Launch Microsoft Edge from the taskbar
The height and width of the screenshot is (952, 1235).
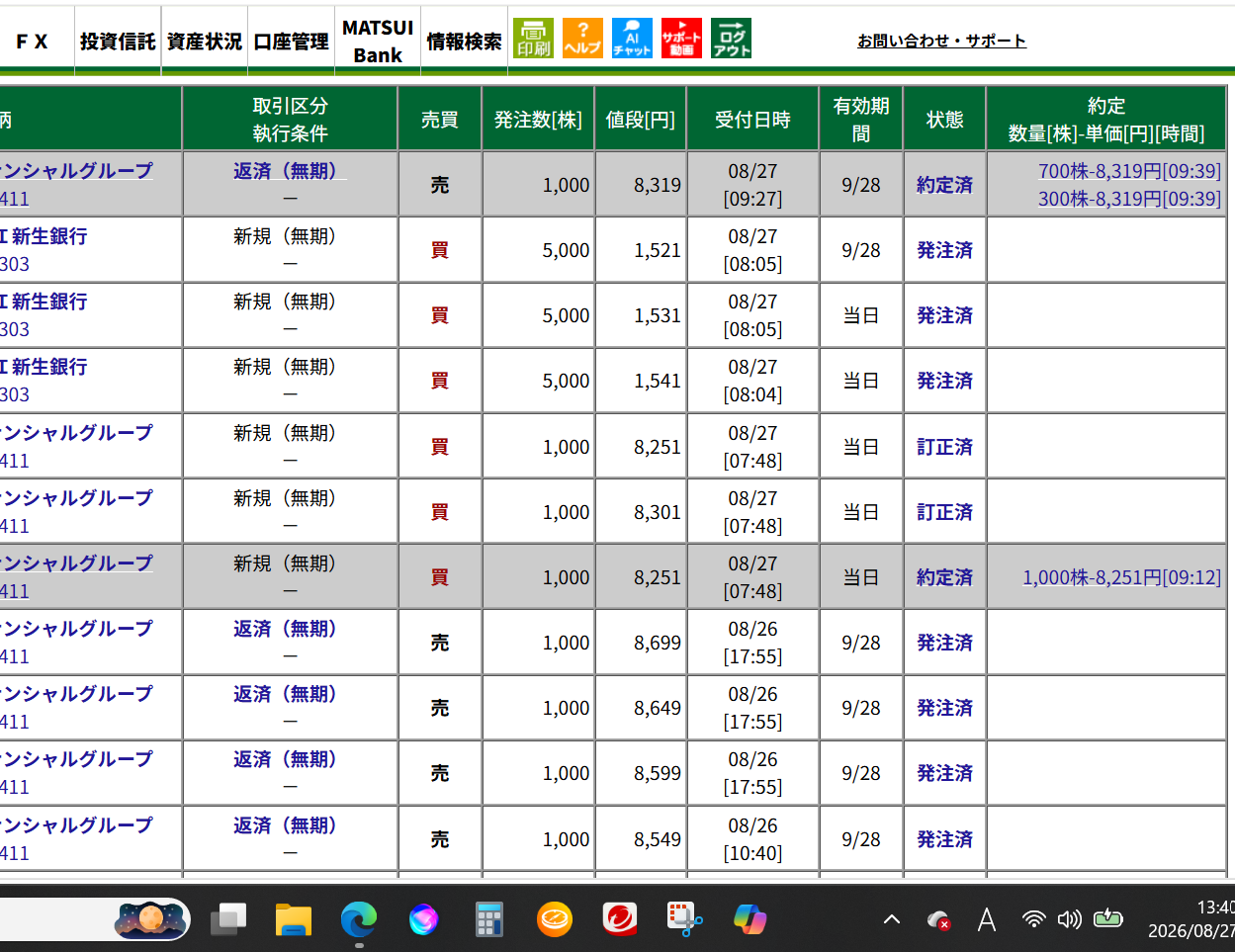point(359,919)
